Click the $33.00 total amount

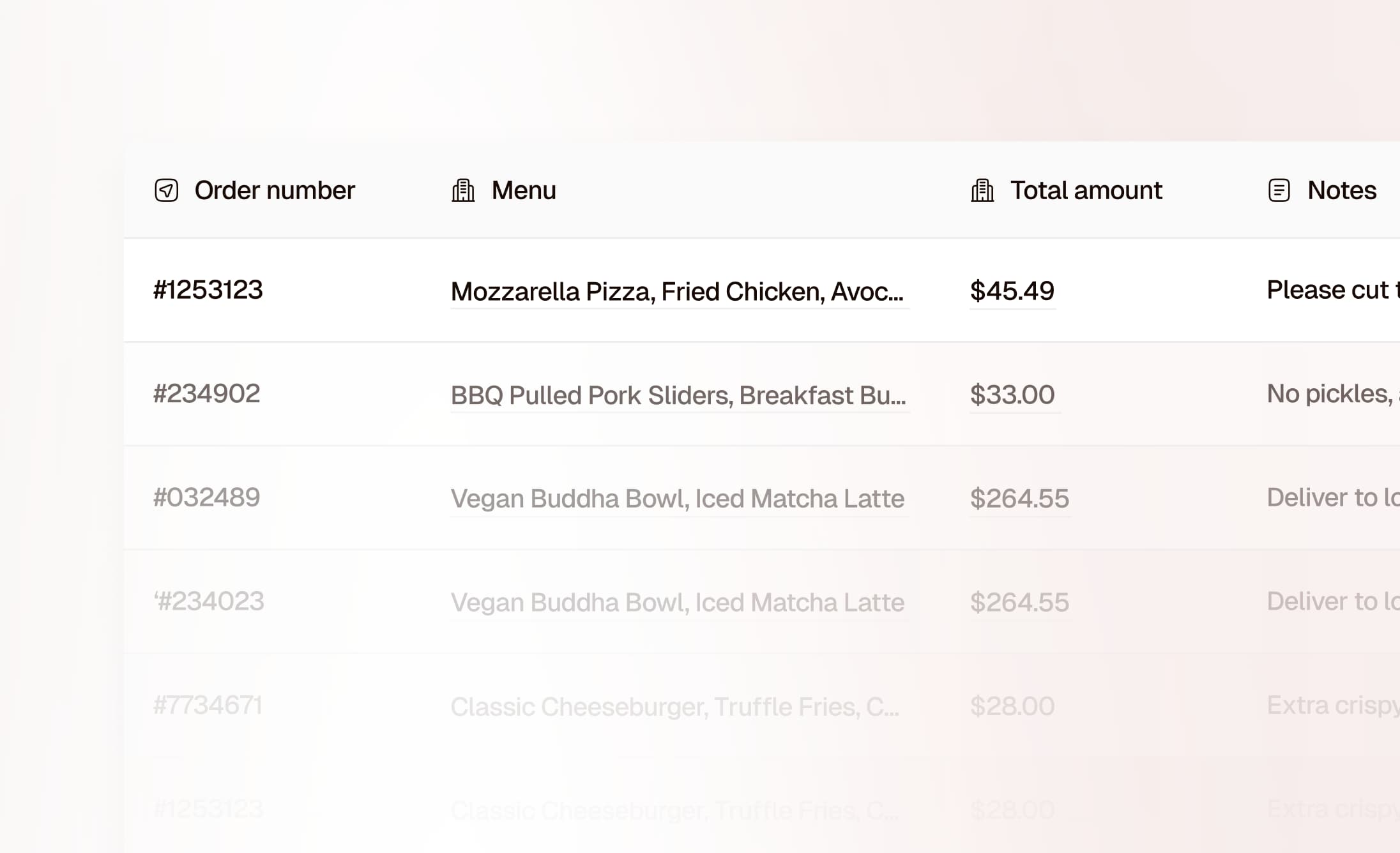point(1012,395)
